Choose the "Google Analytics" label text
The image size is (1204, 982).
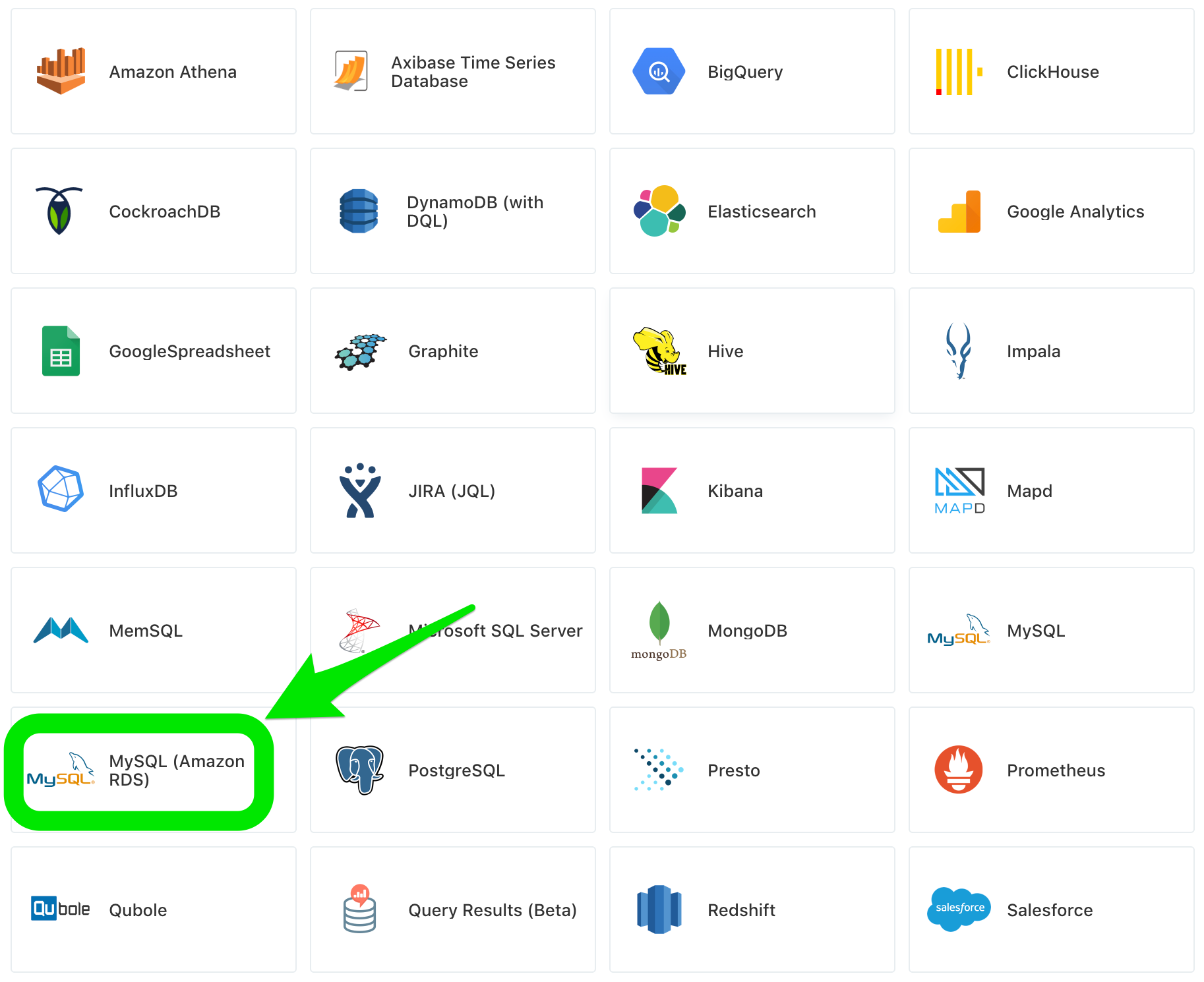1075,212
